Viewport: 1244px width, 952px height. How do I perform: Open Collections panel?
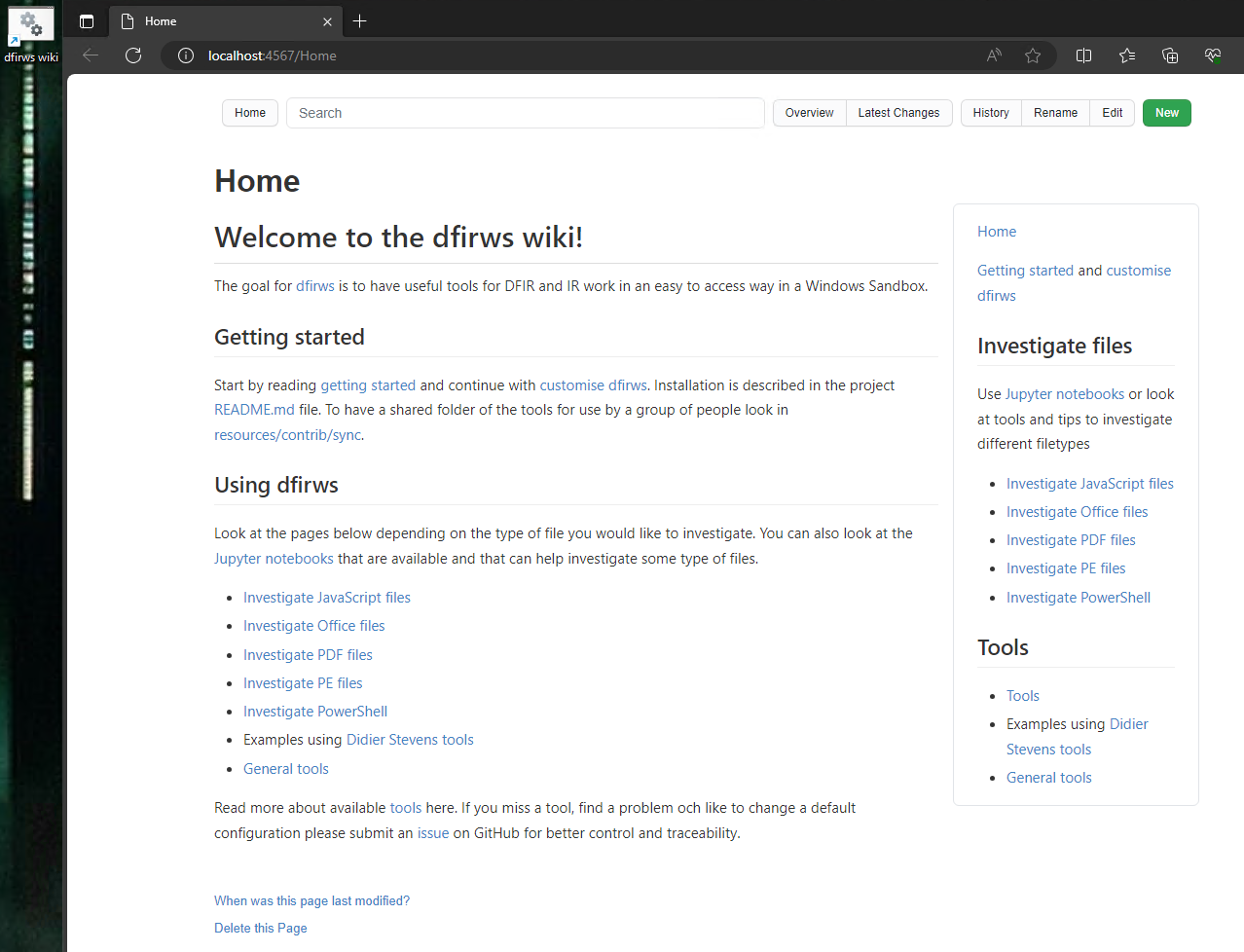(1169, 55)
